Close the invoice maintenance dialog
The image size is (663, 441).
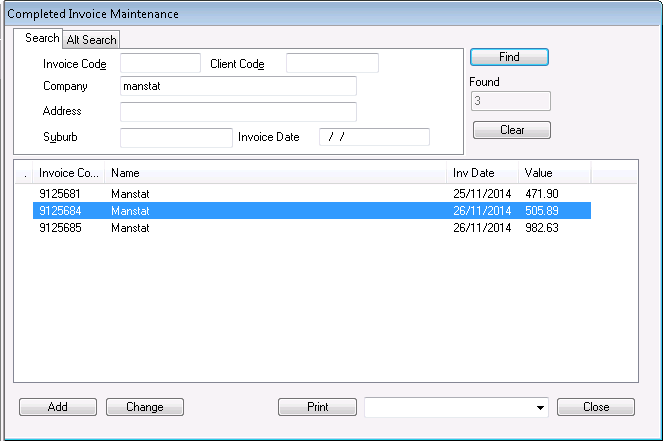point(596,407)
